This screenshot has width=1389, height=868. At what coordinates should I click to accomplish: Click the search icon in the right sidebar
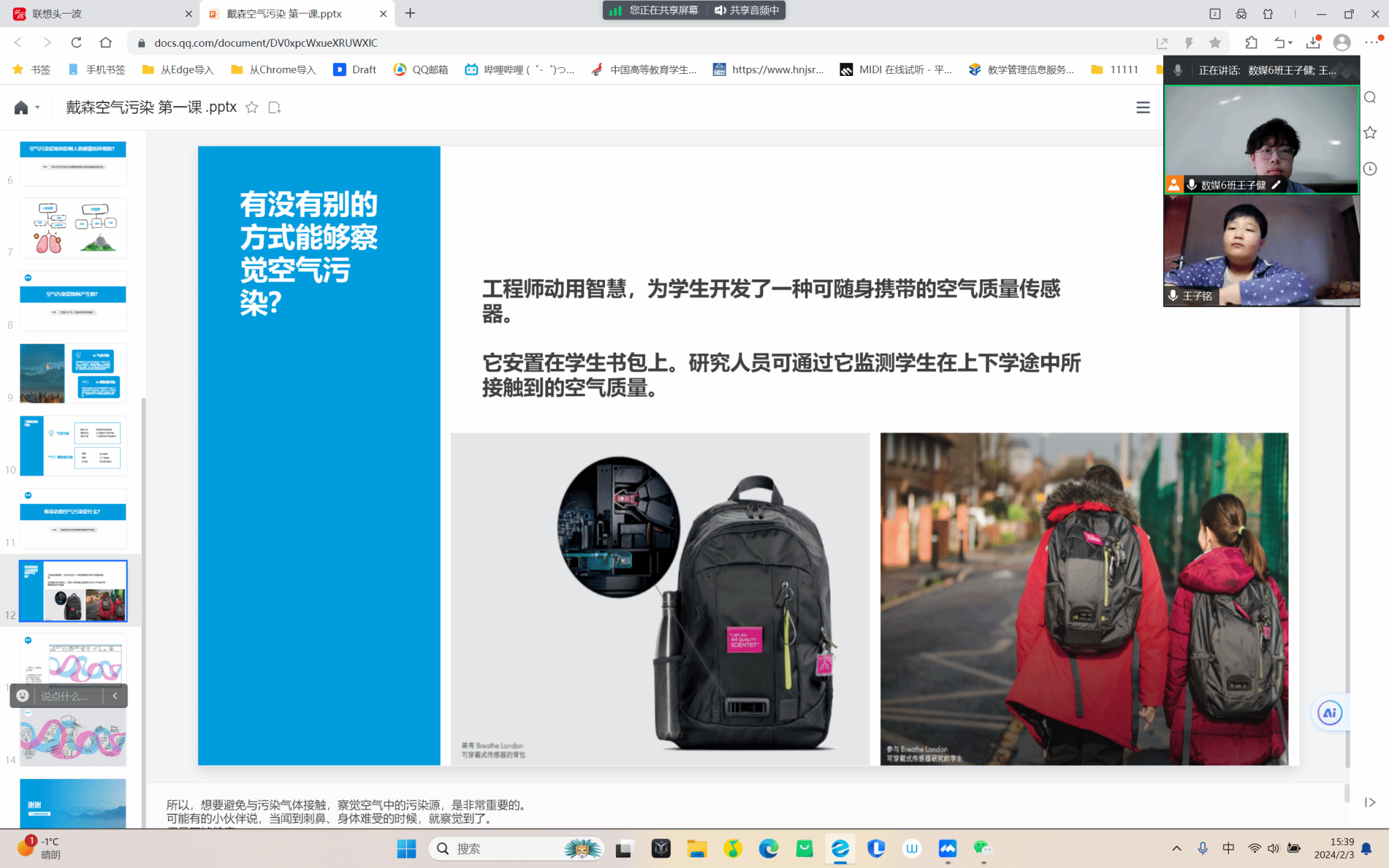[1370, 98]
